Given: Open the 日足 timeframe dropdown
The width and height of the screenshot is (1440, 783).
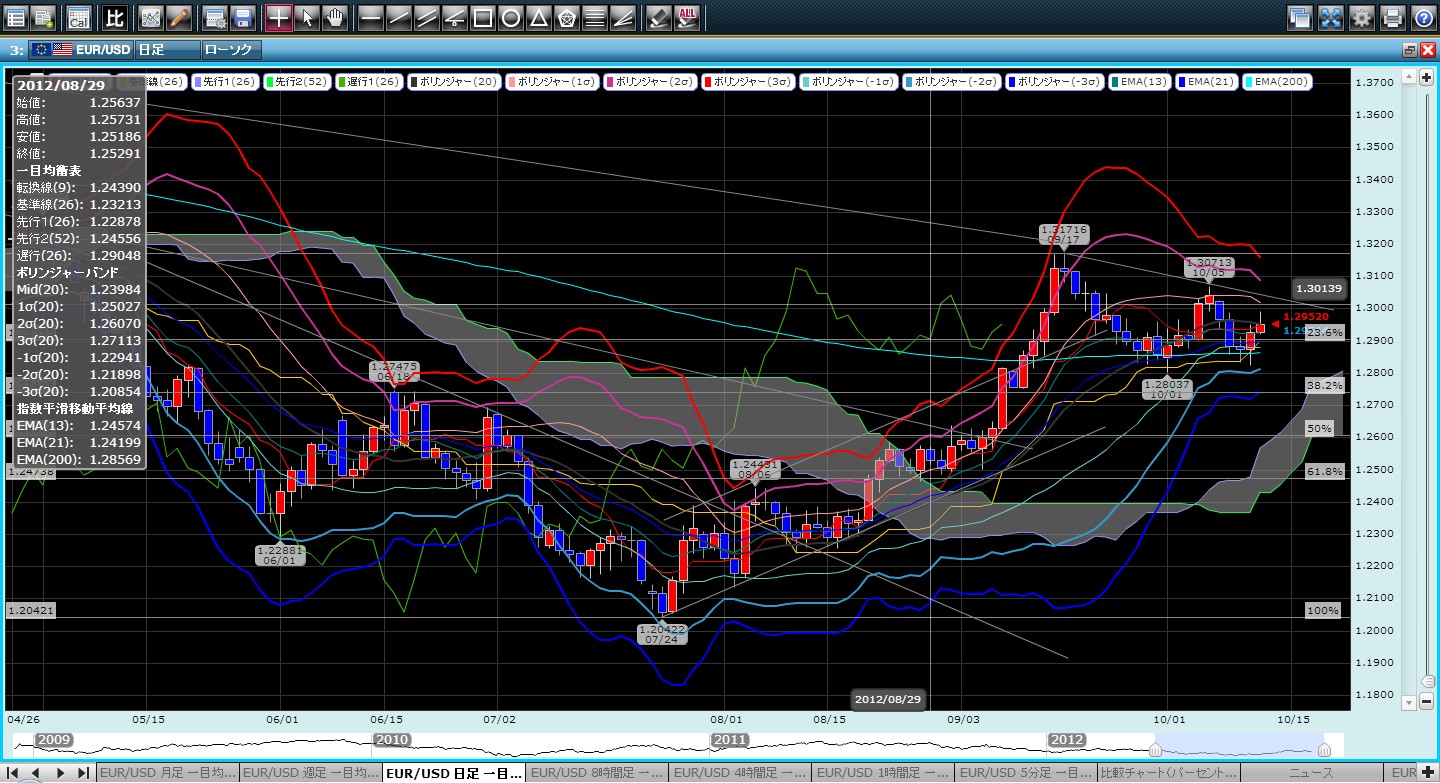Looking at the screenshot, I should tap(165, 49).
